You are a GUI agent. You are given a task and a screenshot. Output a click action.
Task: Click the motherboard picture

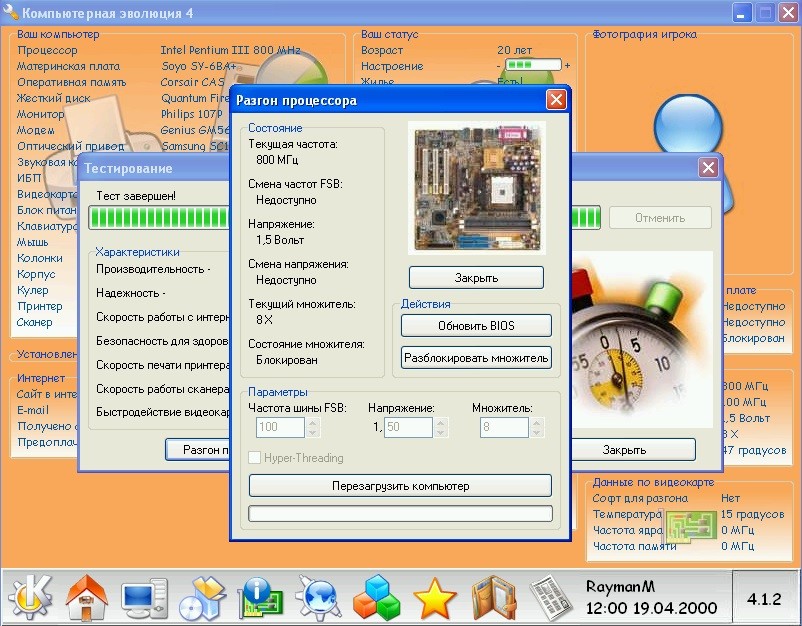coord(477,188)
